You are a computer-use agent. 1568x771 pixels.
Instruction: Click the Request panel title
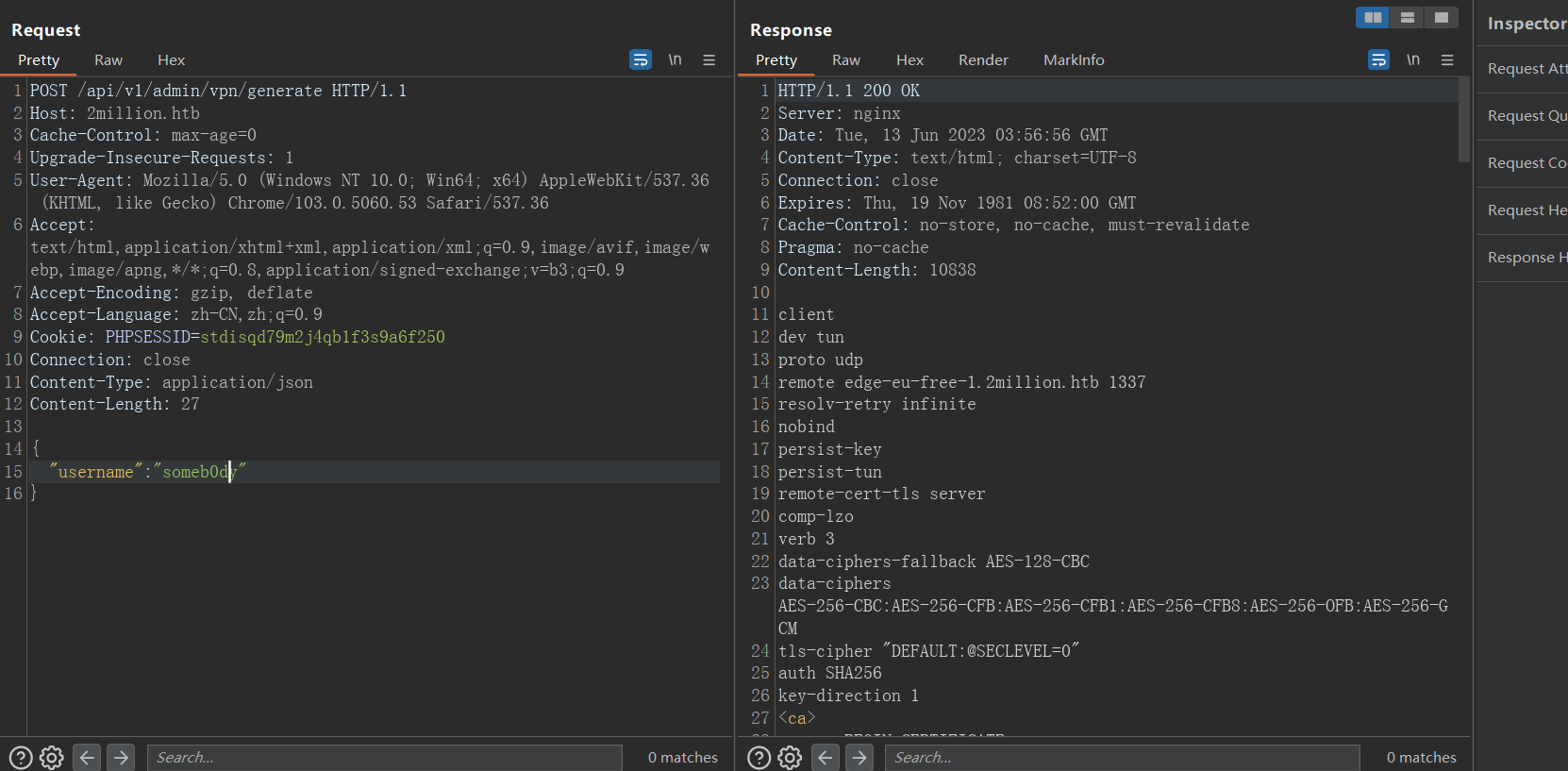[x=45, y=30]
